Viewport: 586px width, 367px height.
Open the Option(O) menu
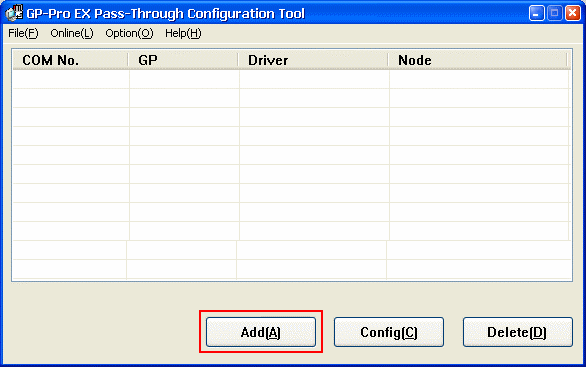point(129,33)
